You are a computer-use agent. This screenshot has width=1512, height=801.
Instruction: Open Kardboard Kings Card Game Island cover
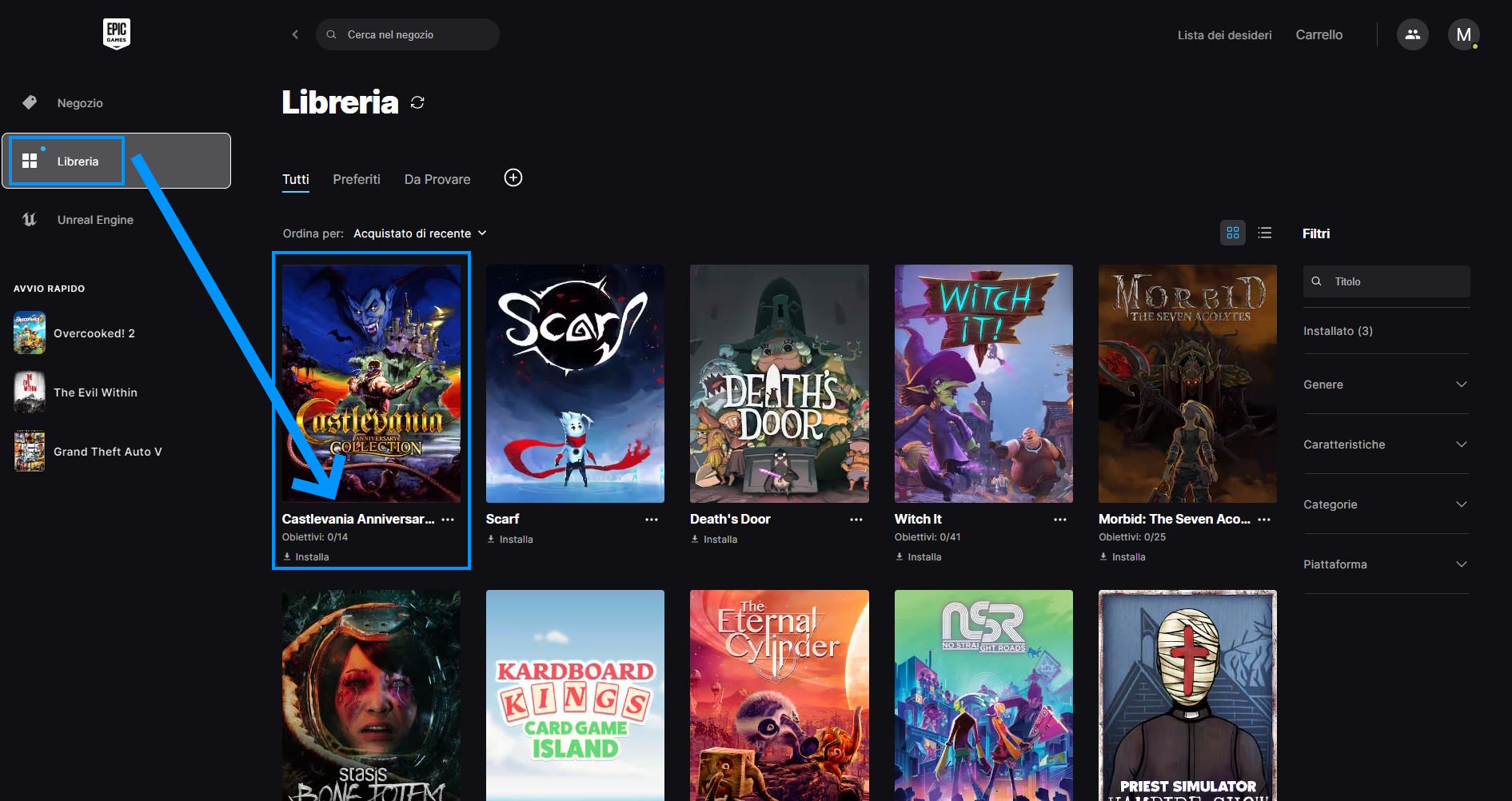(x=575, y=695)
